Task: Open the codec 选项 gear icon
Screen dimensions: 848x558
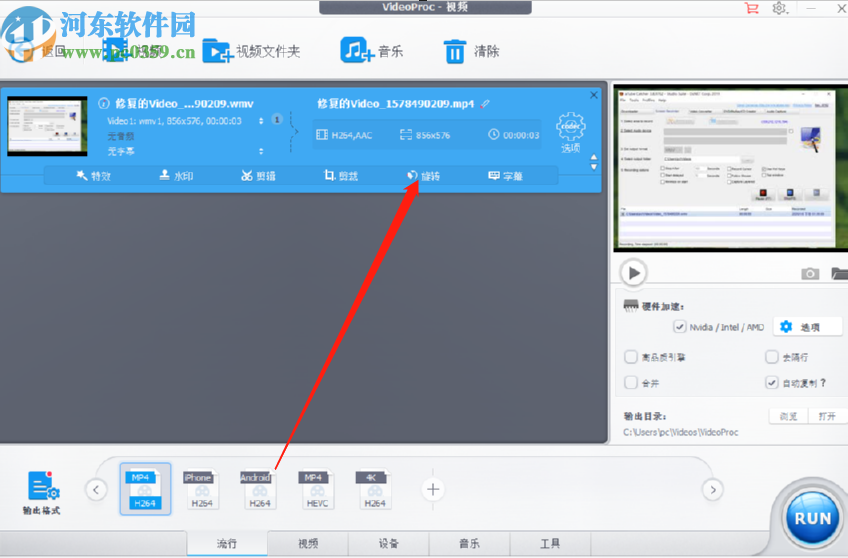Action: tap(570, 129)
